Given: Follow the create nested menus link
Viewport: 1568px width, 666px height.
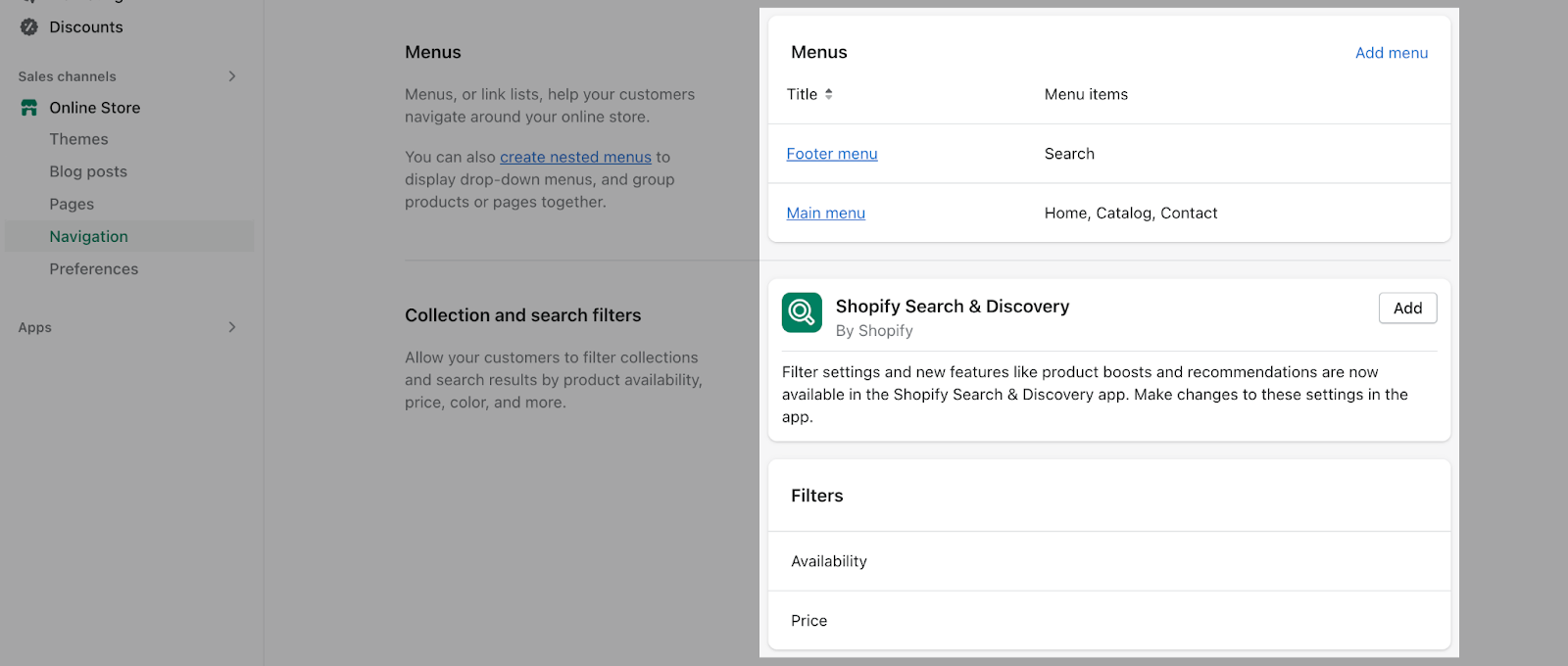Looking at the screenshot, I should (575, 157).
